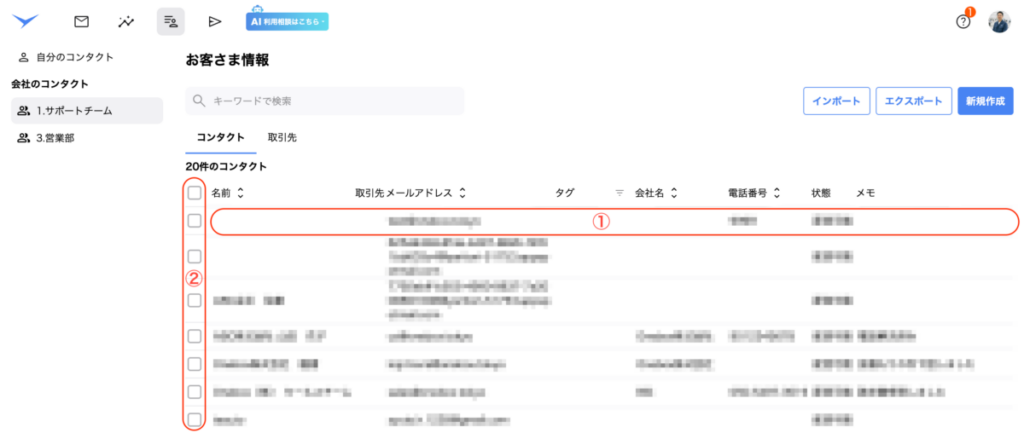Click the tag column filter icon
1024x433 pixels.
[x=619, y=192]
